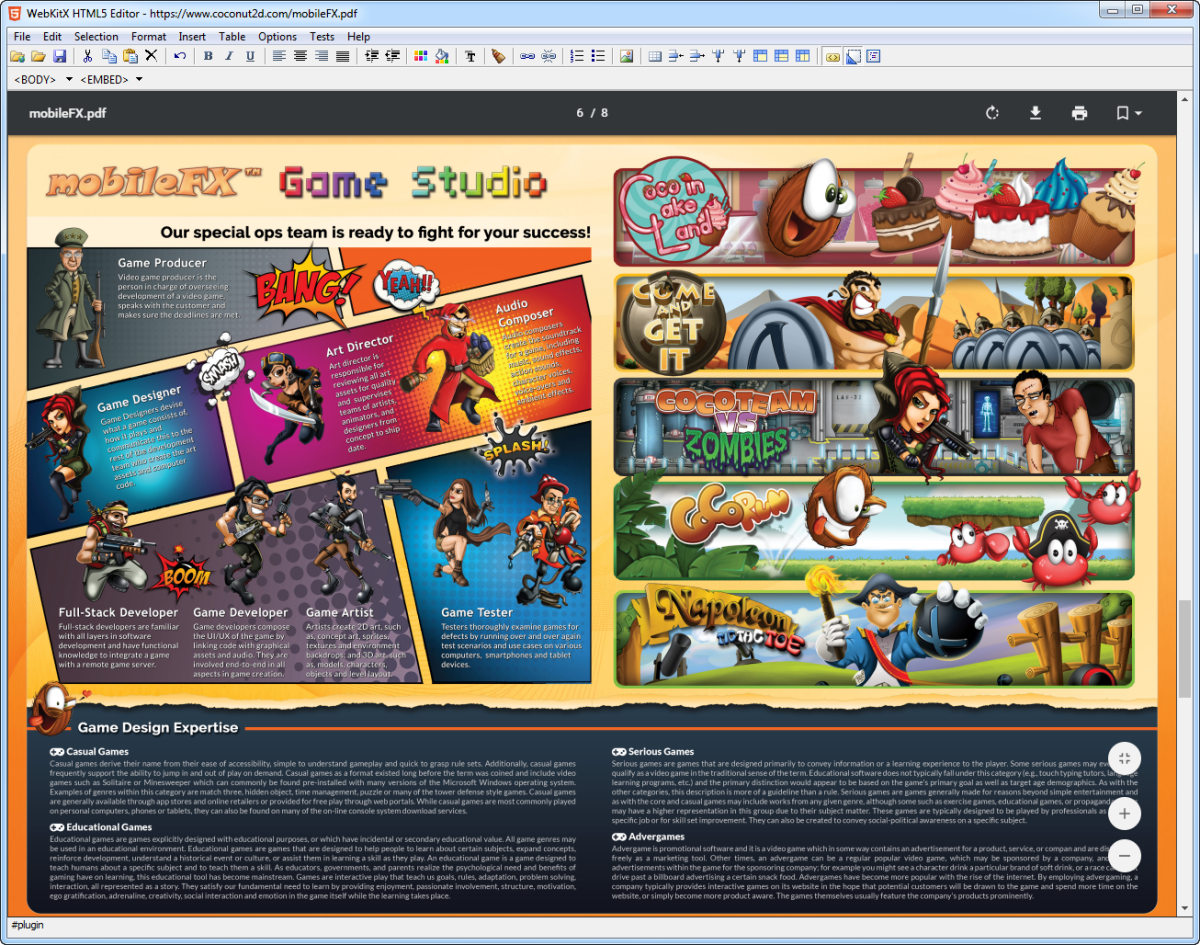Rotate the PDF page clockwise
The image size is (1200, 945).
pos(992,113)
